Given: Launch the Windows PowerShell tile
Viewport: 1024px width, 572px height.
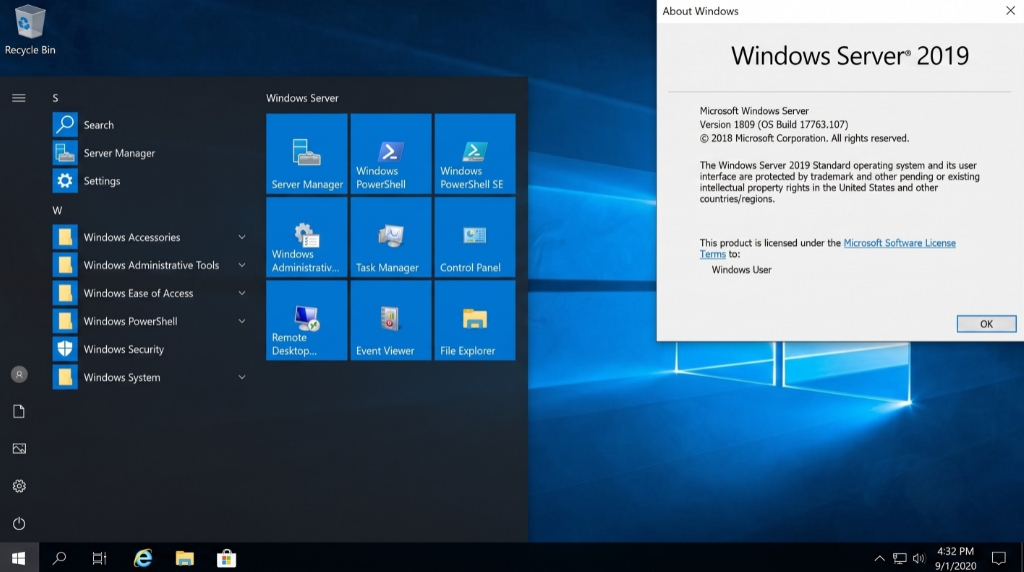Looking at the screenshot, I should click(x=391, y=153).
